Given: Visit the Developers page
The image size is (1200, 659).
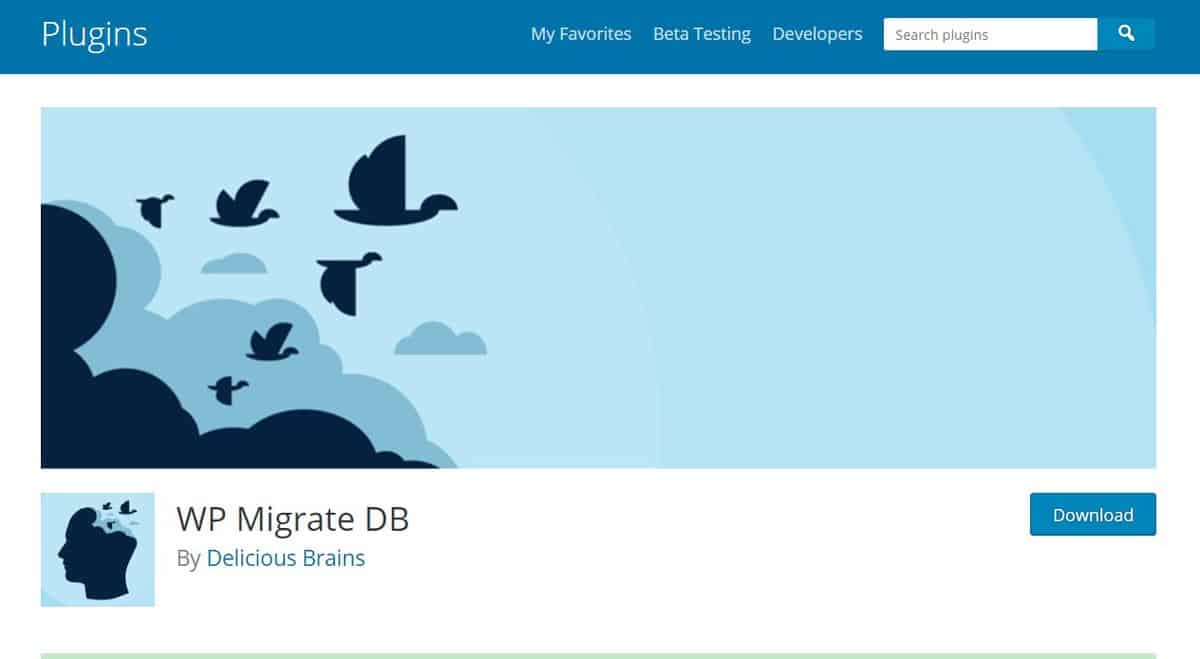Looking at the screenshot, I should [x=817, y=33].
